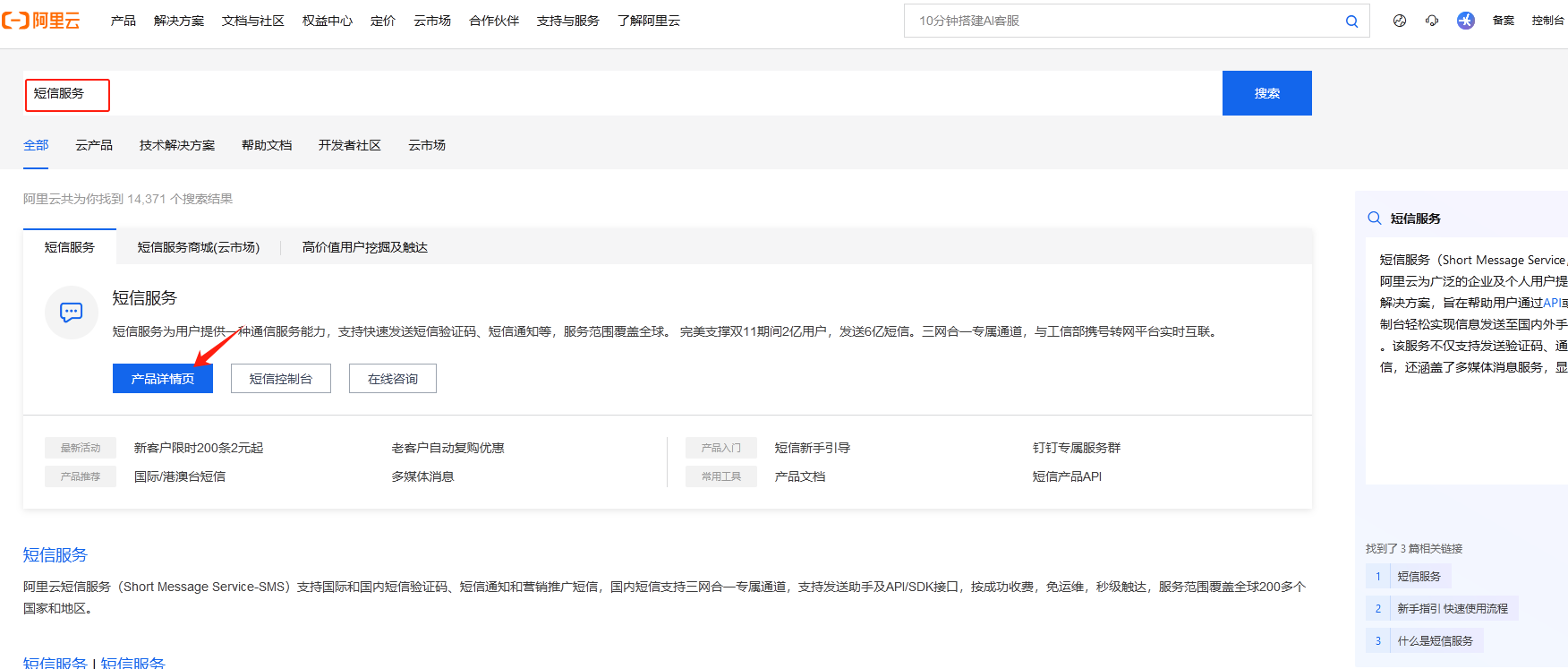
Task: Click the 最新活动 tag label
Action: pyautogui.click(x=81, y=448)
